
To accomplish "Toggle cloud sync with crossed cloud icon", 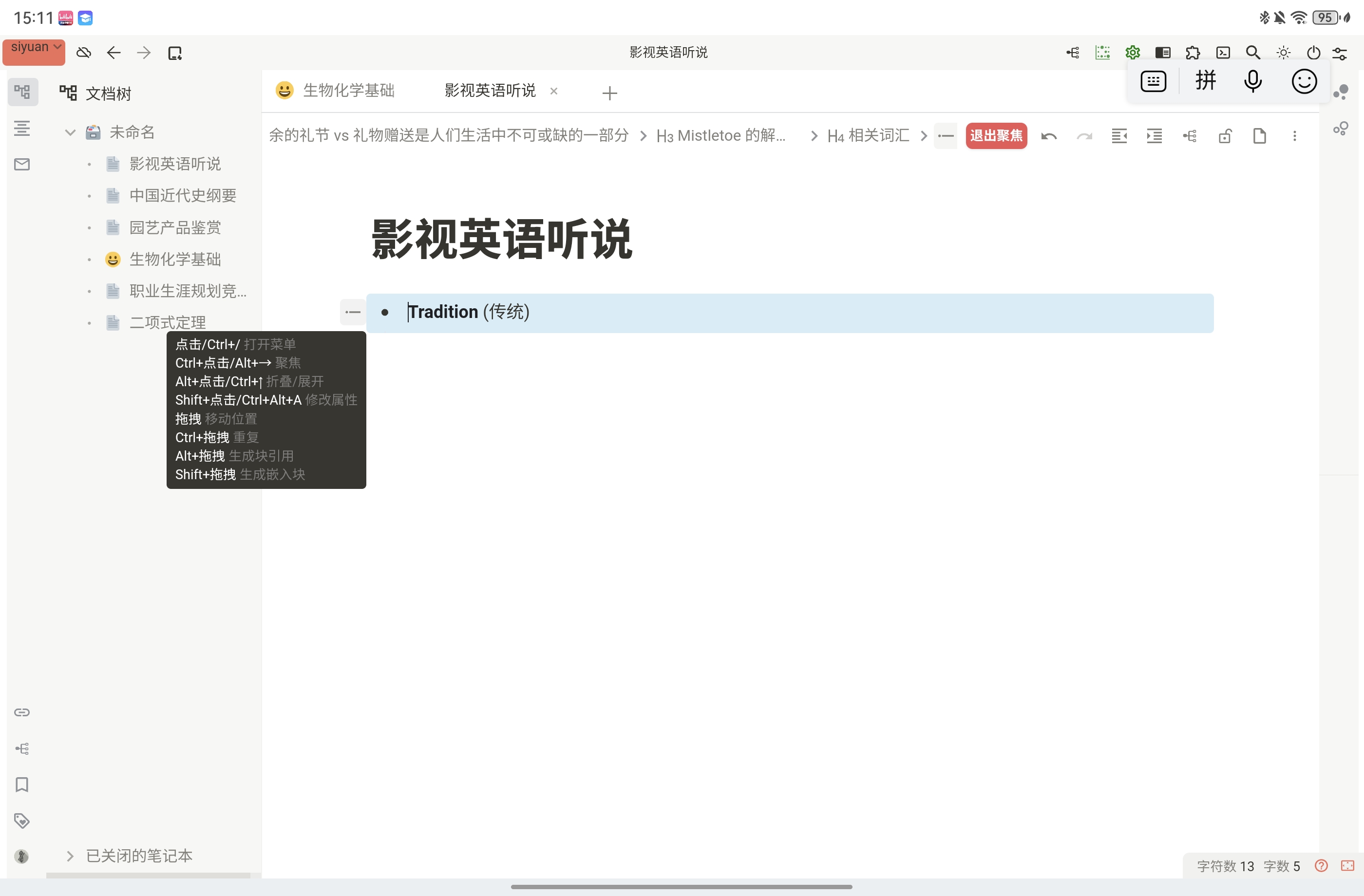I will tap(84, 52).
